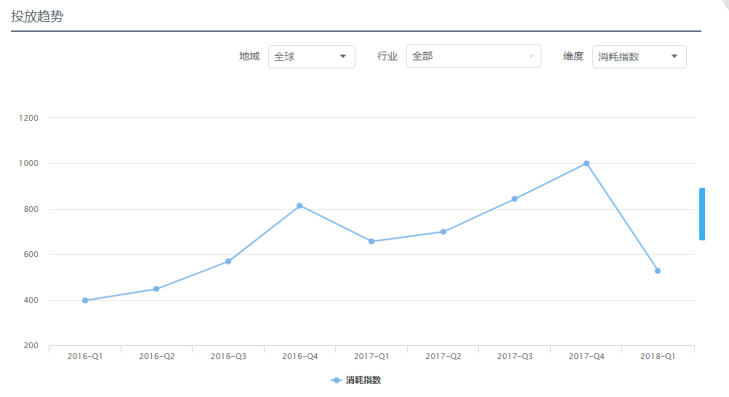Click the 行业 filter label
Viewport: 729px width, 397px height.
387,57
